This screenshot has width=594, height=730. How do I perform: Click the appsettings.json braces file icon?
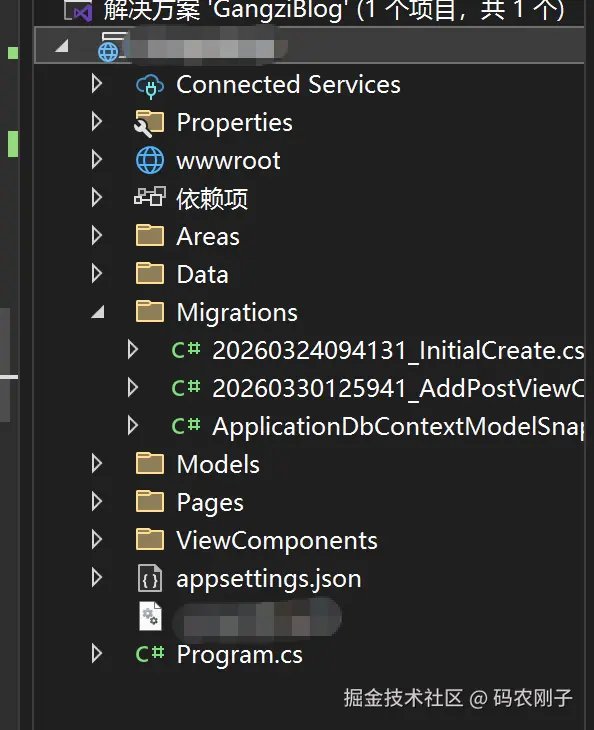150,578
